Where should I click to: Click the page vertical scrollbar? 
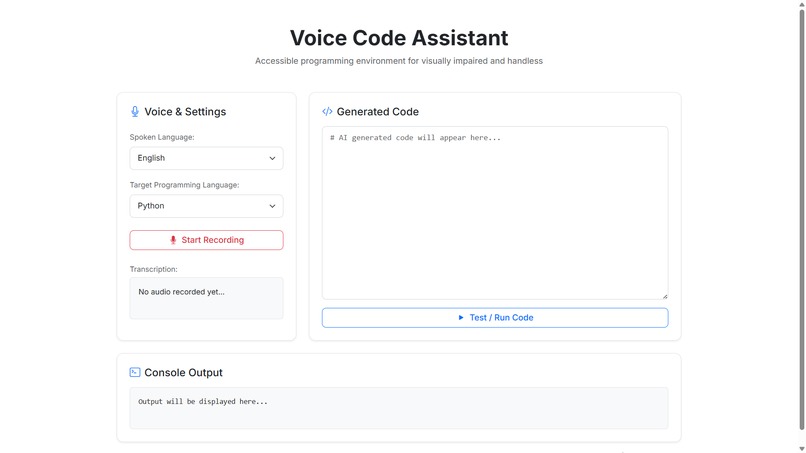pos(801,219)
